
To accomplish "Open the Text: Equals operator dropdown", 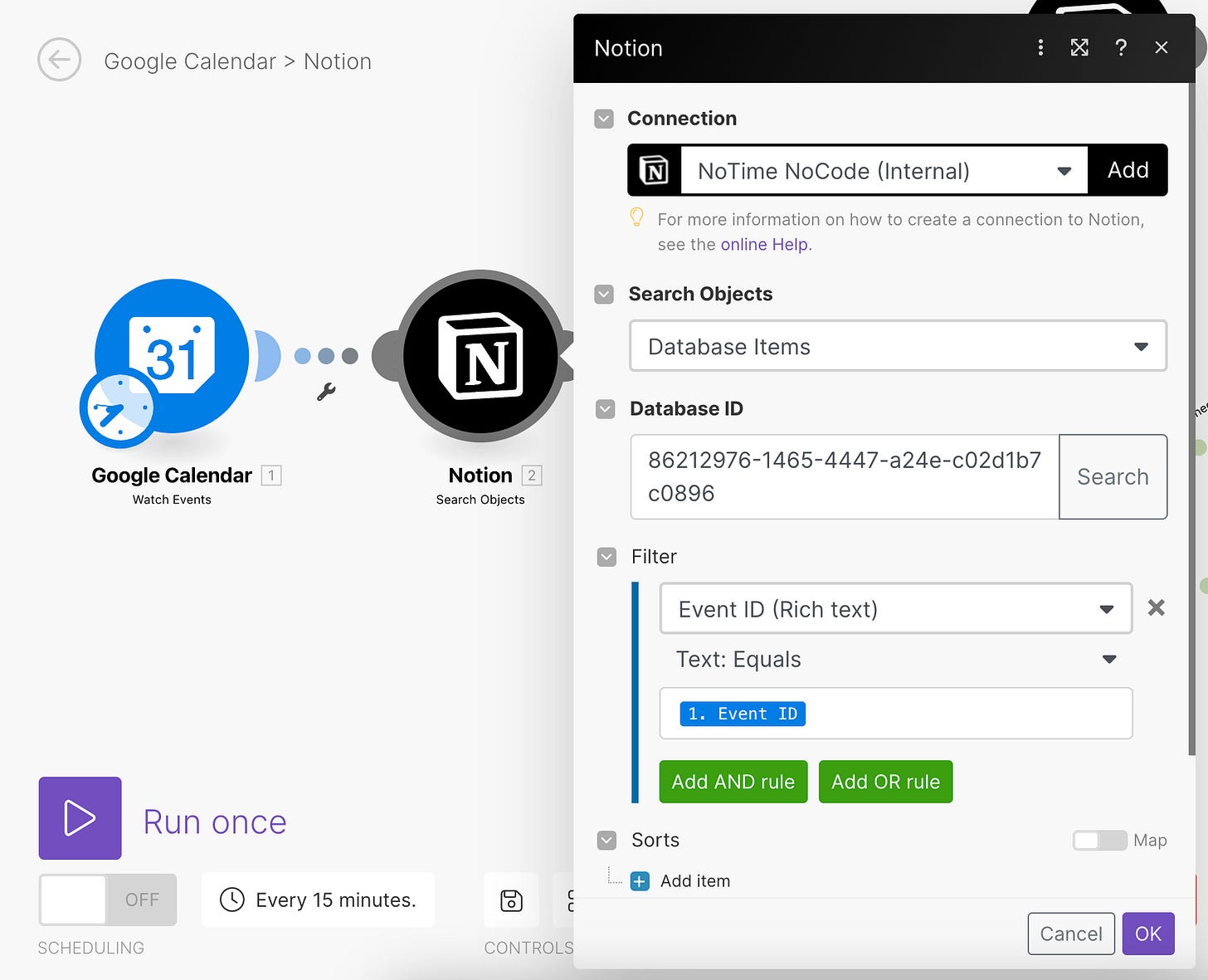I will pos(896,660).
